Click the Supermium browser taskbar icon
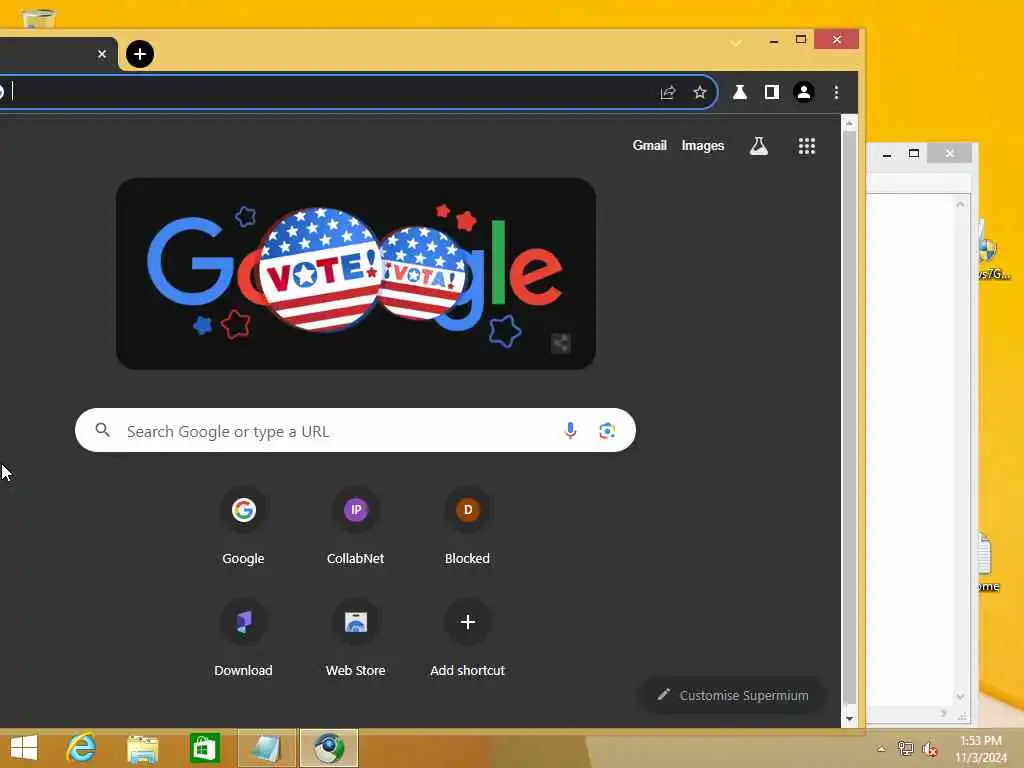Screen dimensions: 1024x768 coord(328,748)
